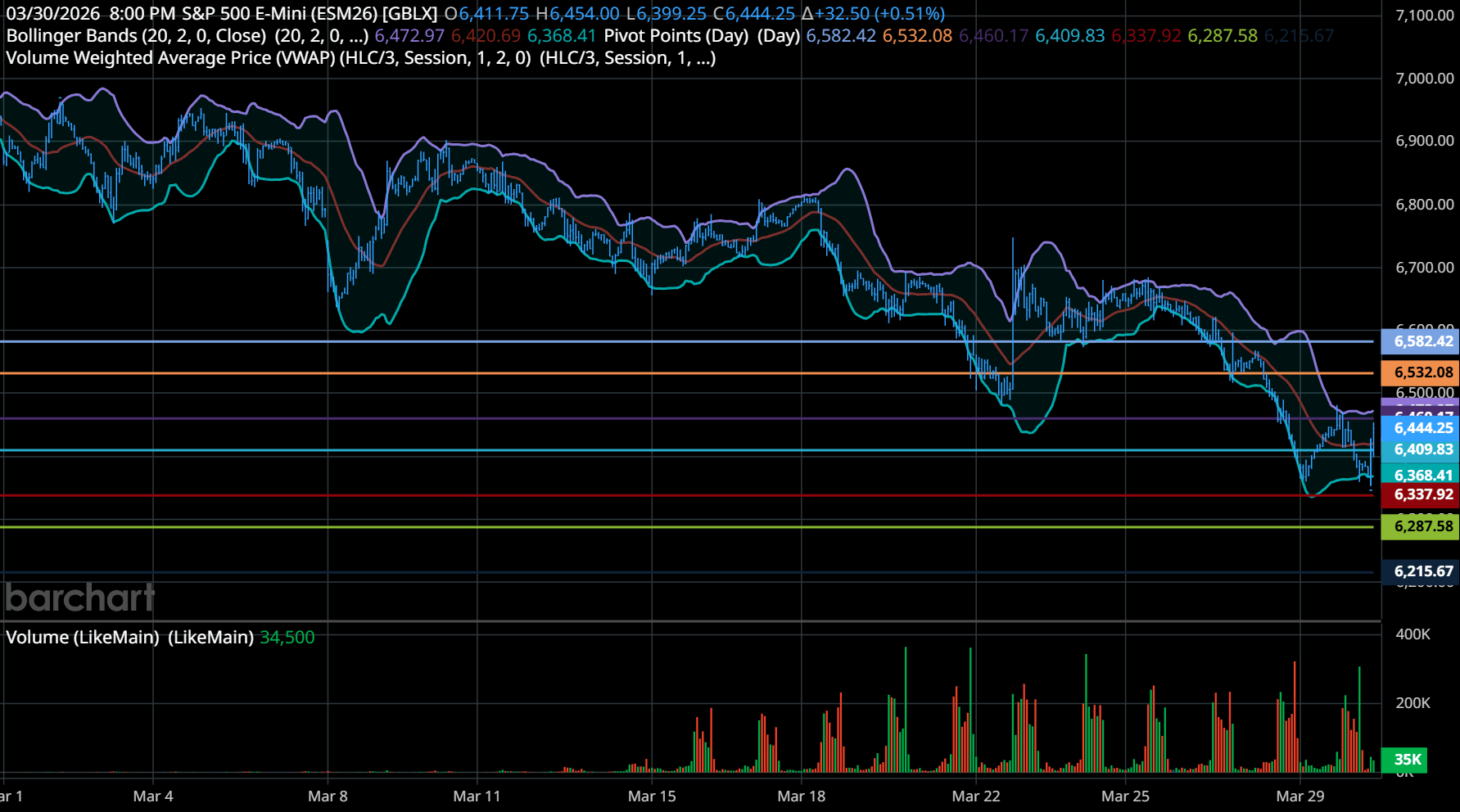
Task: Click the "Mar 11" date on the time axis
Action: [x=477, y=796]
